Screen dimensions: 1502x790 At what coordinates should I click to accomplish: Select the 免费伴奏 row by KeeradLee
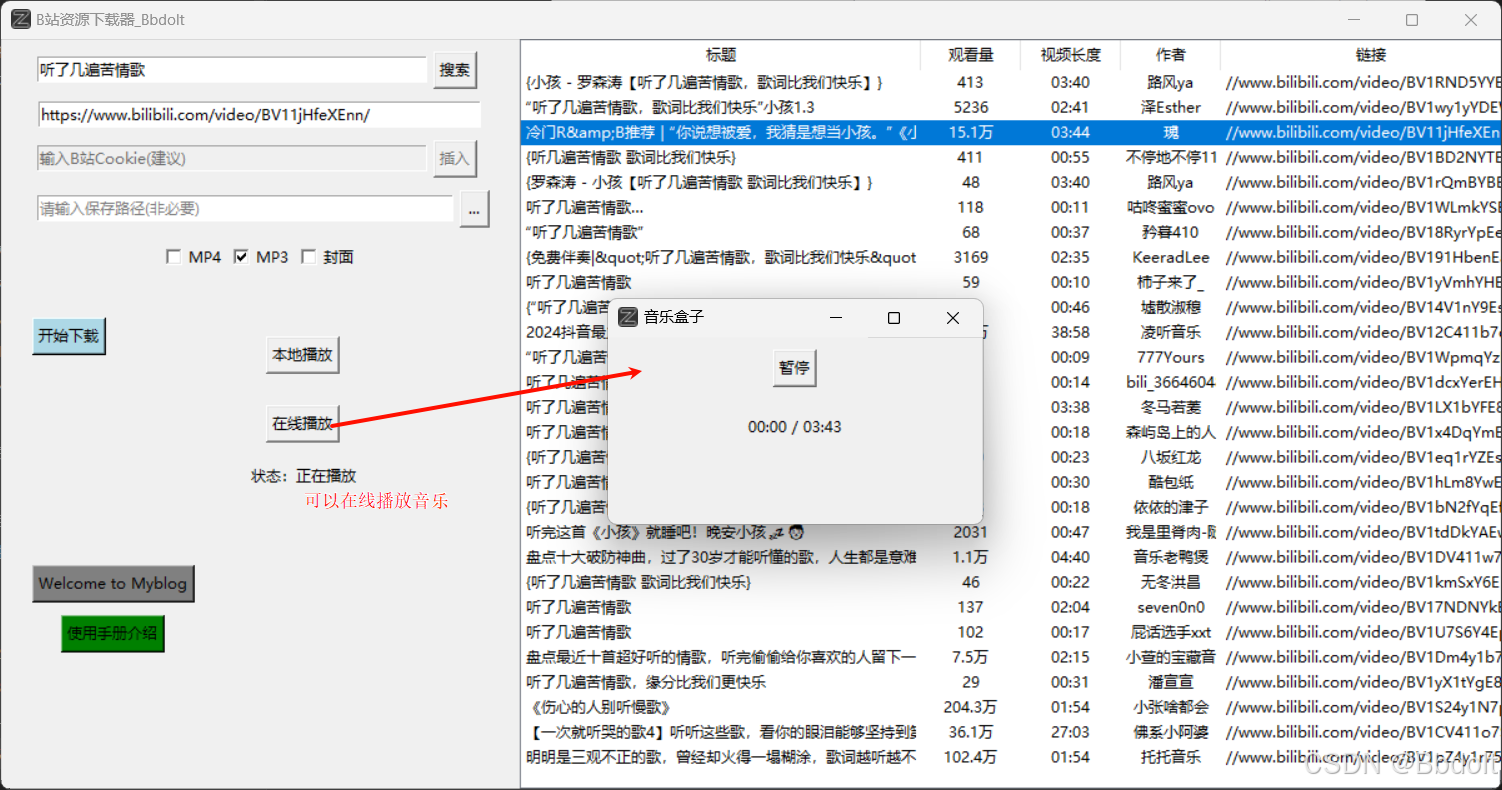(x=1011, y=257)
